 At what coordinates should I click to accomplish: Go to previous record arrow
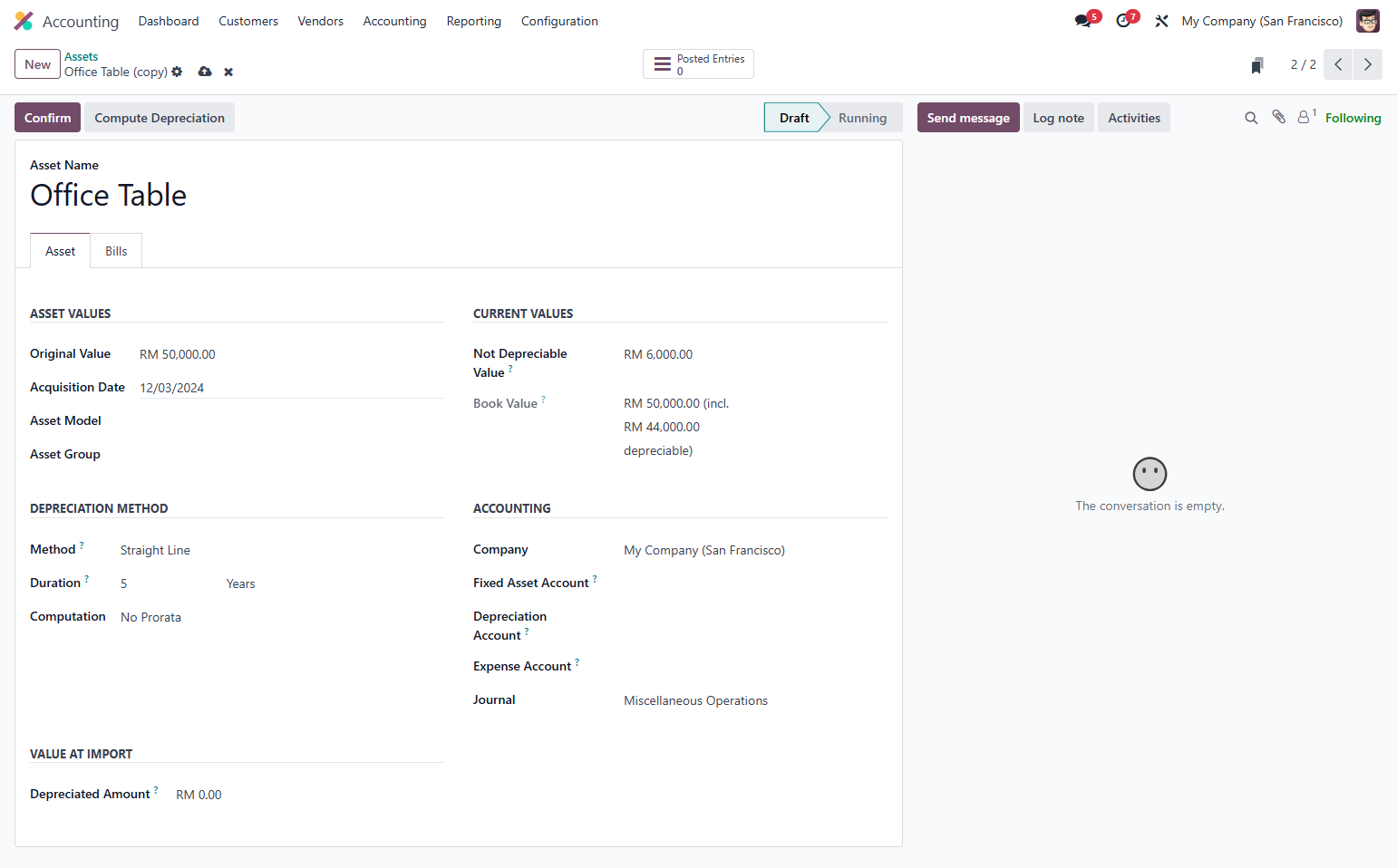[x=1338, y=64]
